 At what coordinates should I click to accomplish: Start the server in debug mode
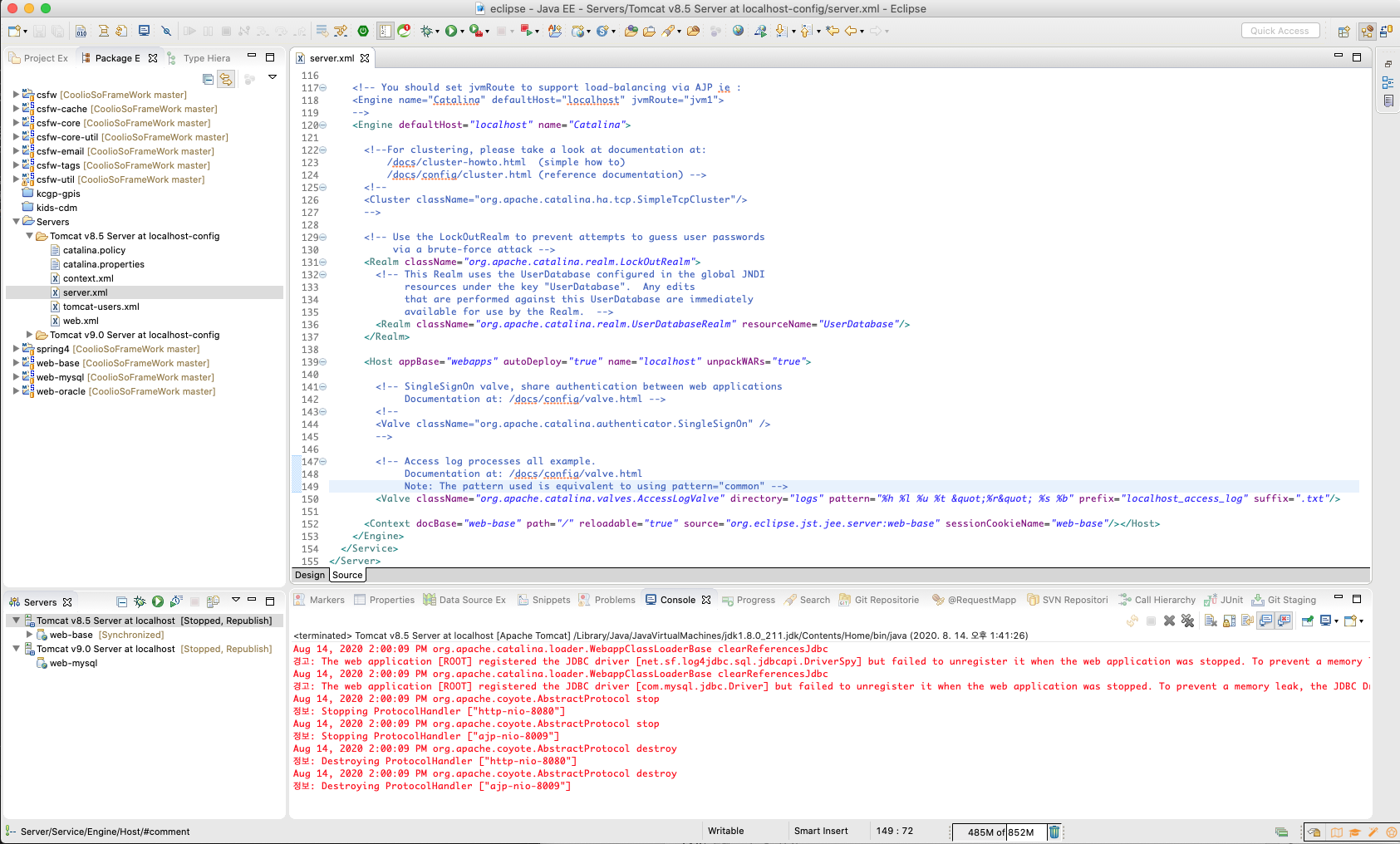pos(140,601)
